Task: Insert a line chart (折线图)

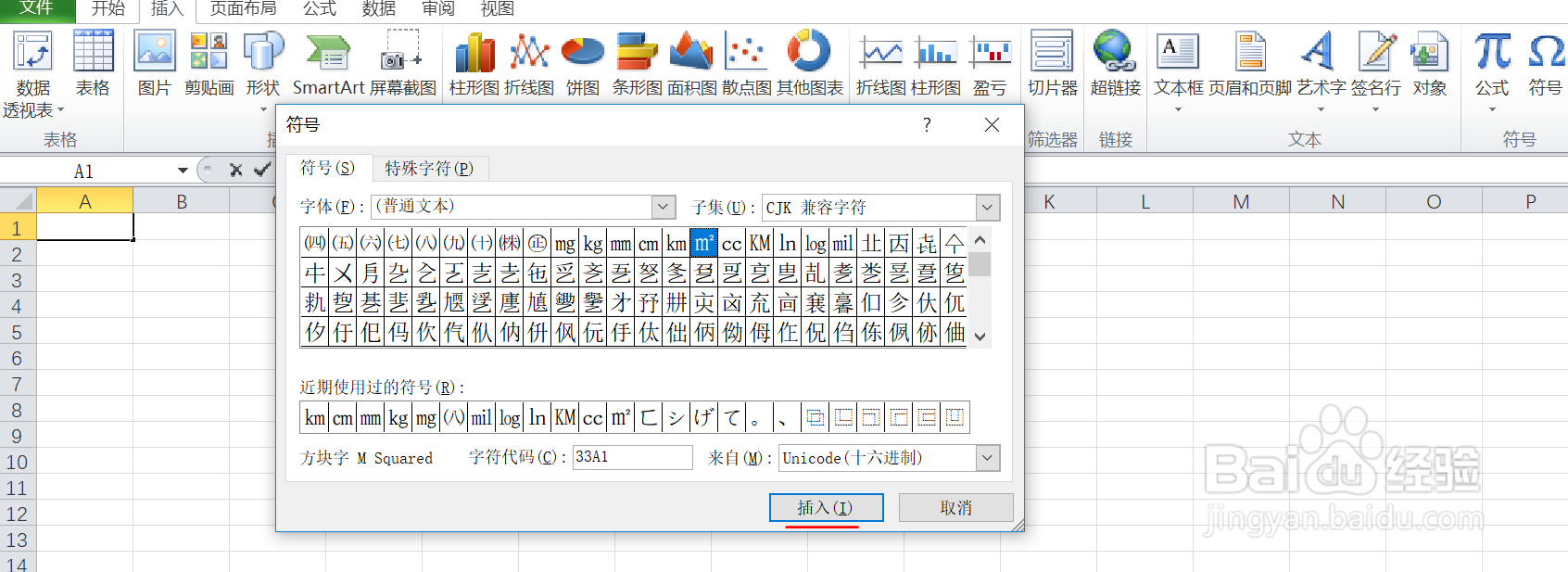Action: pyautogui.click(x=529, y=63)
